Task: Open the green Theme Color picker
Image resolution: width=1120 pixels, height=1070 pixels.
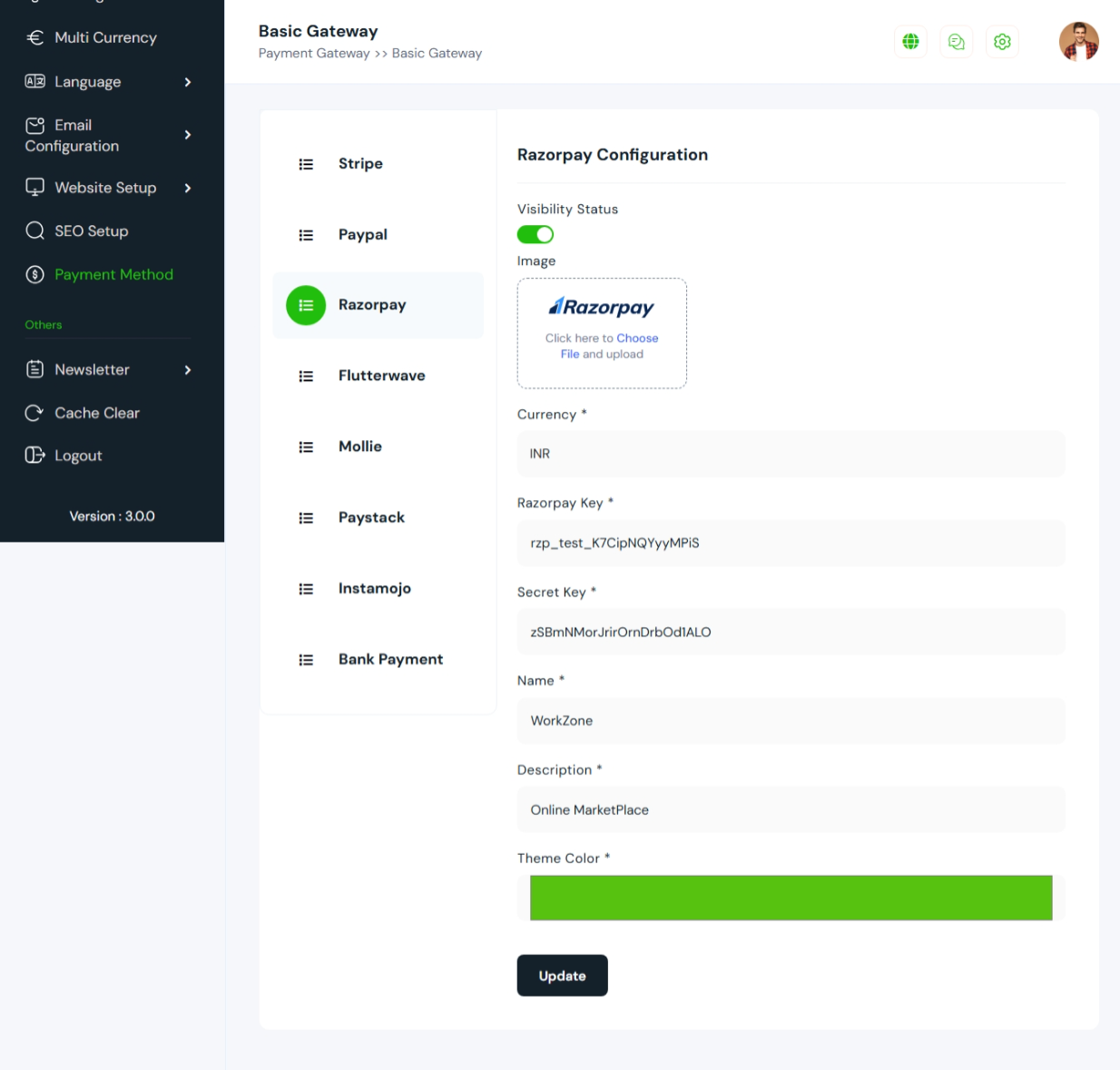Action: [x=791, y=898]
